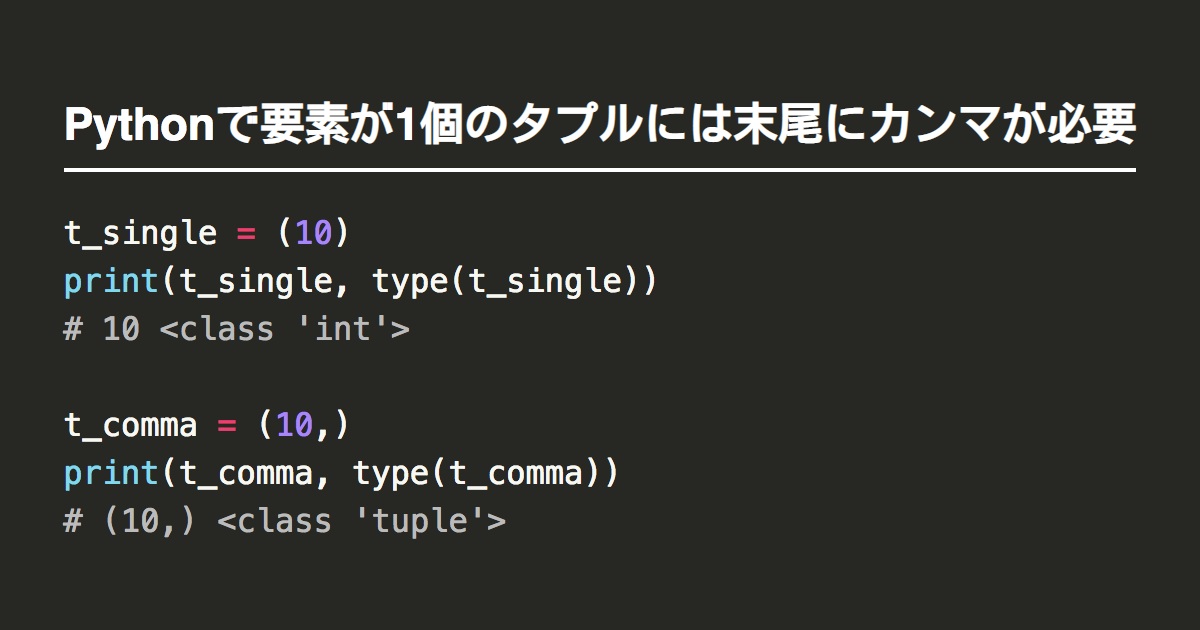
Task: Click the t_single variable assignment line
Action: tap(208, 233)
